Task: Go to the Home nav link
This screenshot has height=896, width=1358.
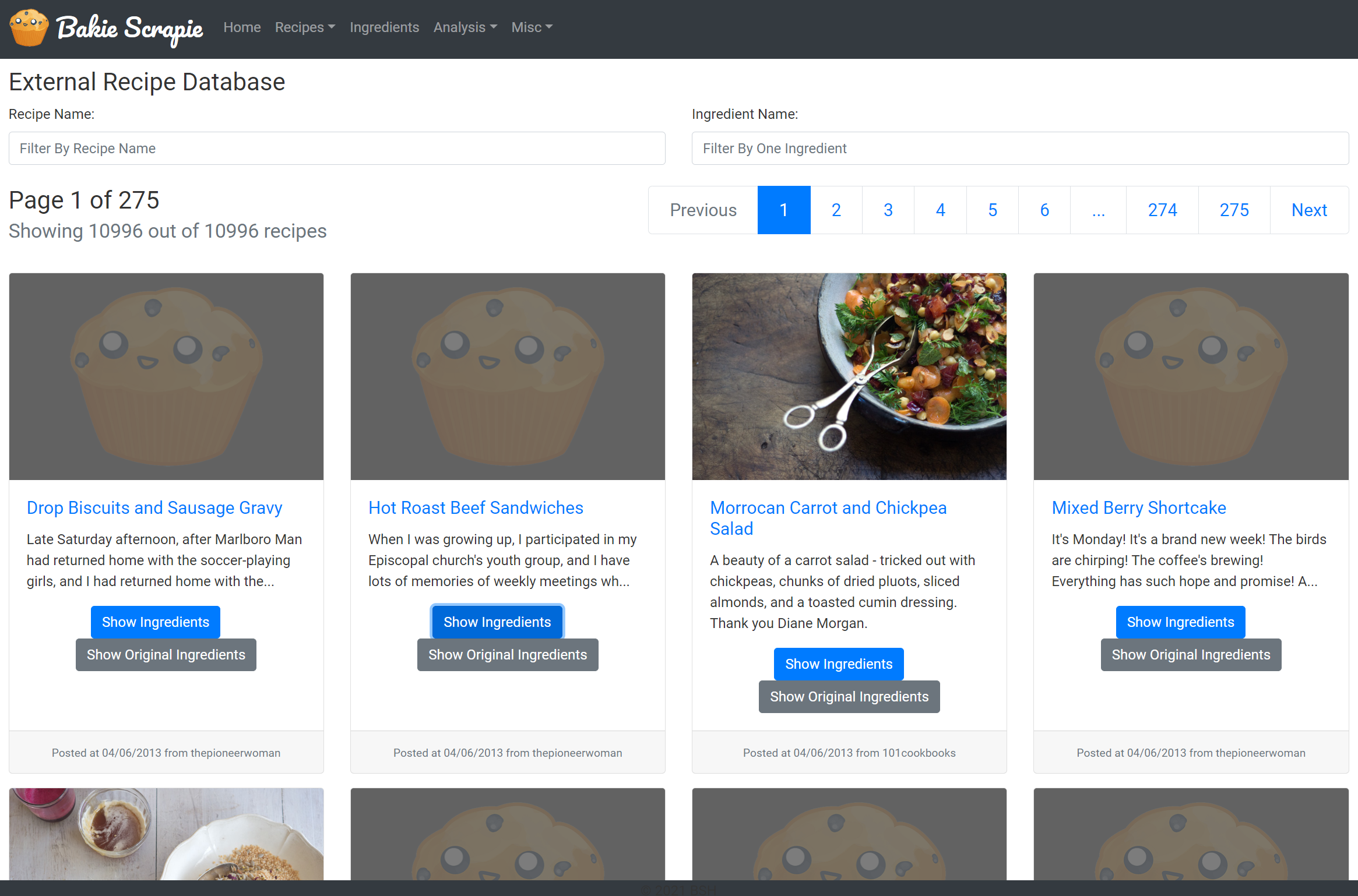Action: click(x=242, y=27)
